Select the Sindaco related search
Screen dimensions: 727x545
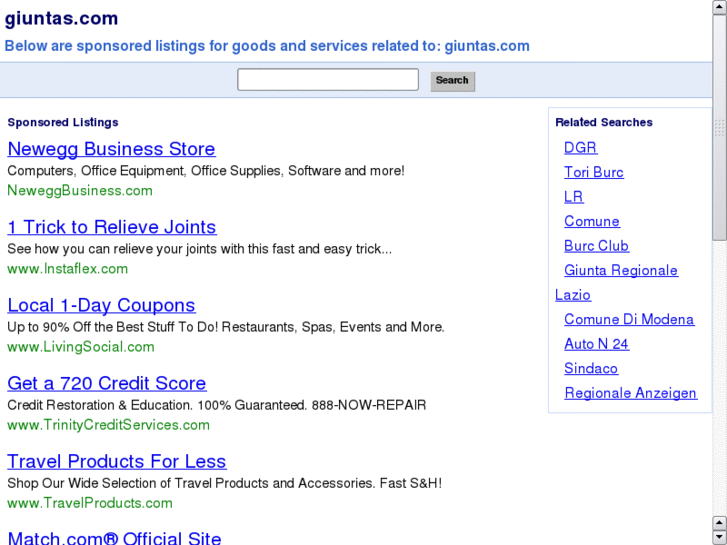tap(591, 369)
